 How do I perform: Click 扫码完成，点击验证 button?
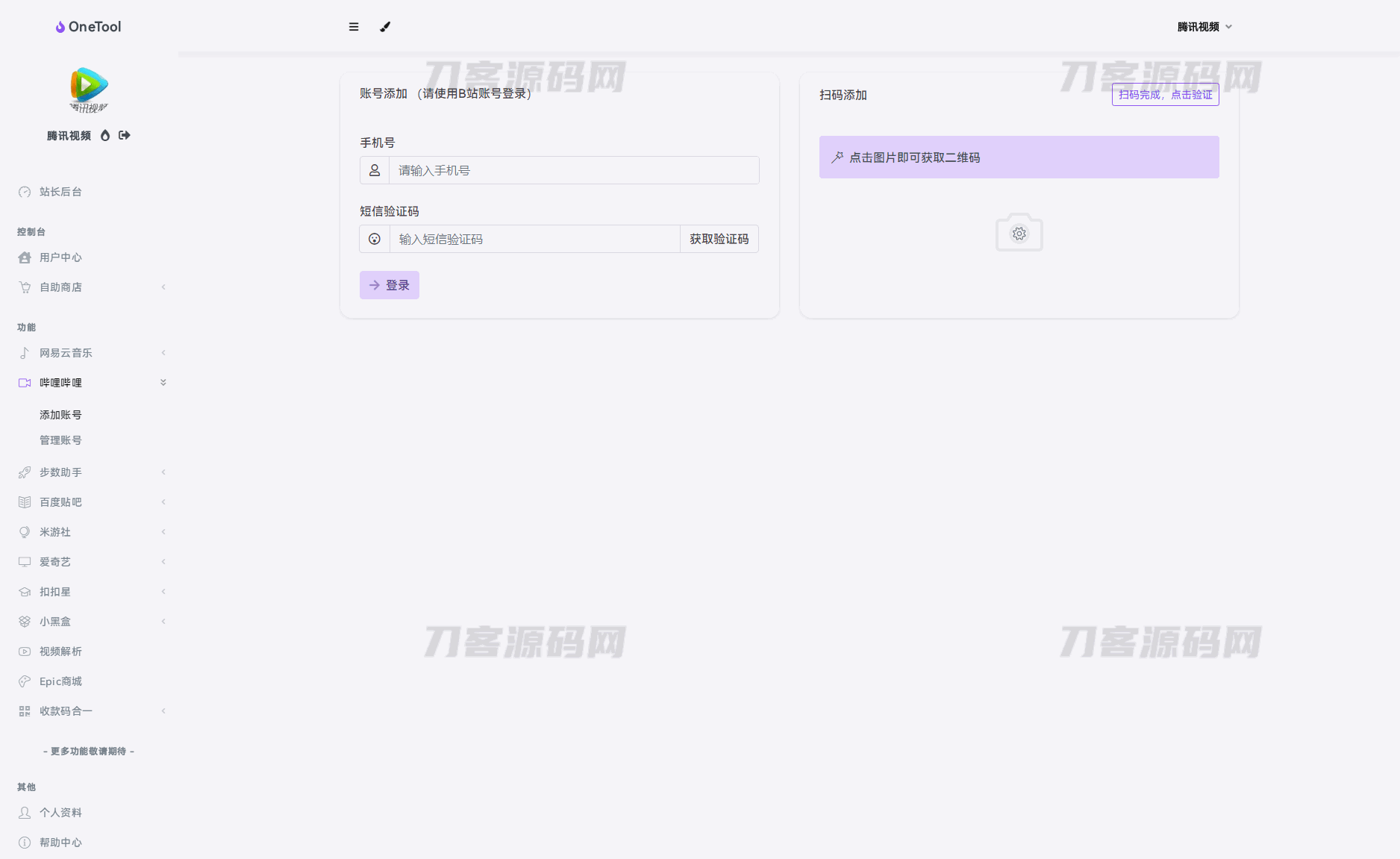coord(1165,95)
